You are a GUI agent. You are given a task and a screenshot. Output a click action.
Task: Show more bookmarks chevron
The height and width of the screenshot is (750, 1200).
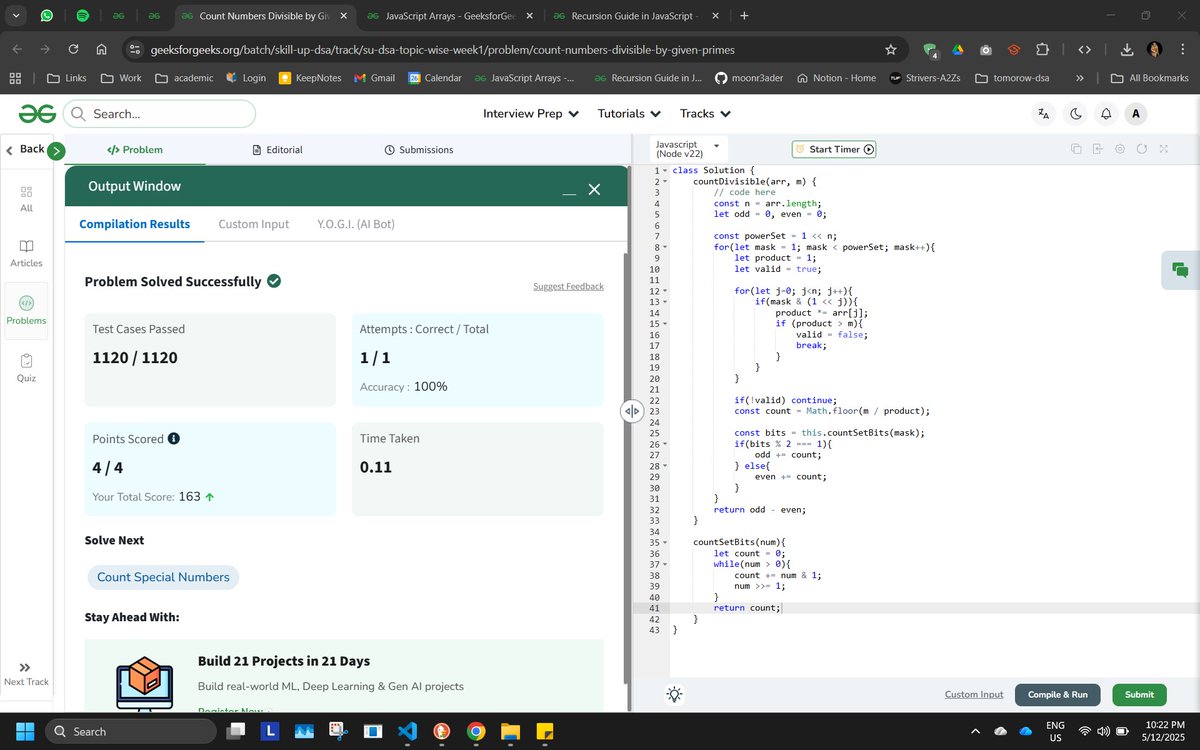(1079, 78)
